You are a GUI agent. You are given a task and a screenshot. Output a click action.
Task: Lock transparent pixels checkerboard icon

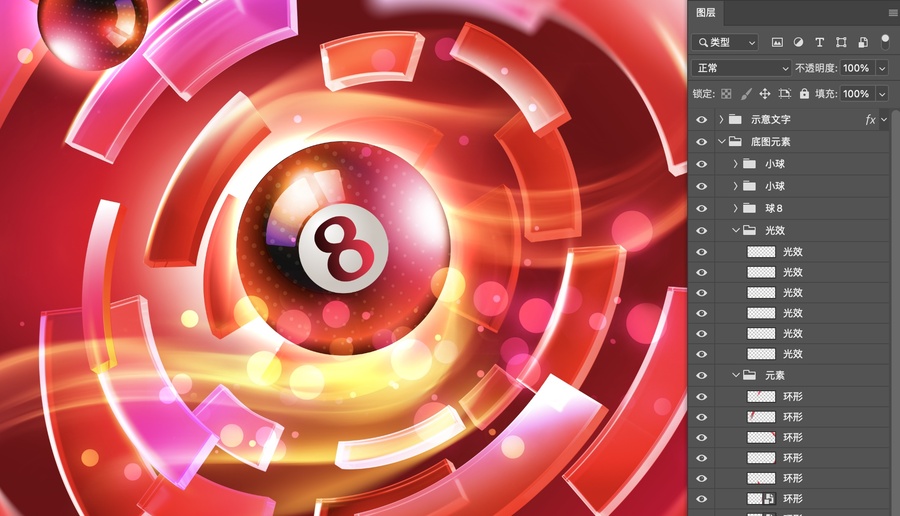coord(727,94)
